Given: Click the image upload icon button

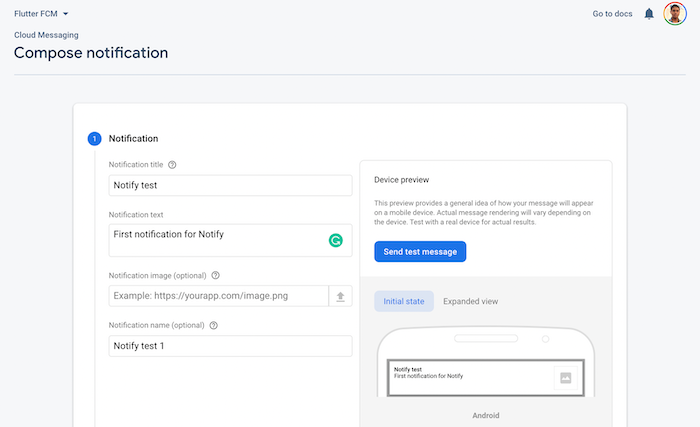Looking at the screenshot, I should [341, 296].
